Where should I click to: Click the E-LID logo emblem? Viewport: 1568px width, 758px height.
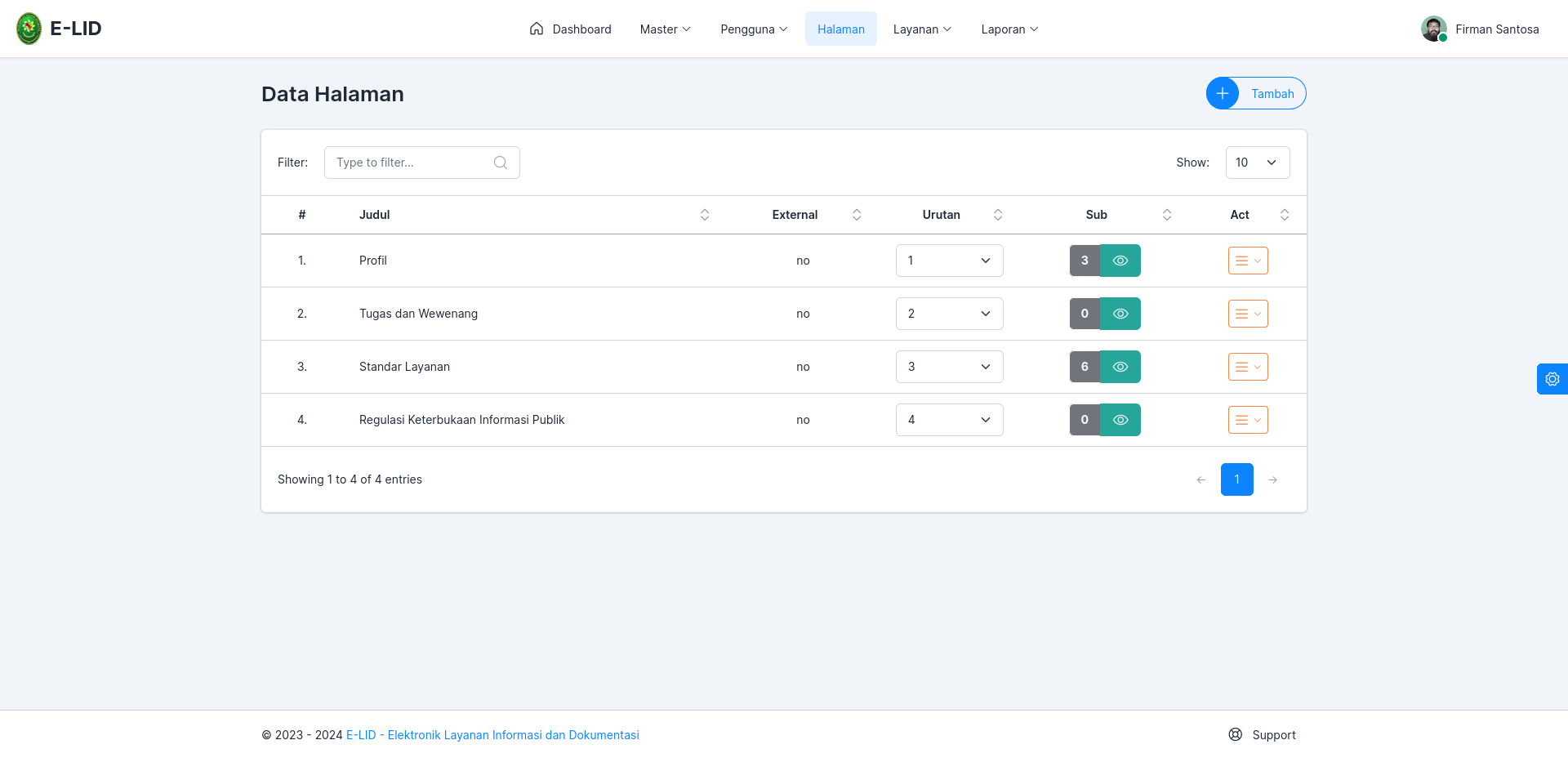pos(29,29)
